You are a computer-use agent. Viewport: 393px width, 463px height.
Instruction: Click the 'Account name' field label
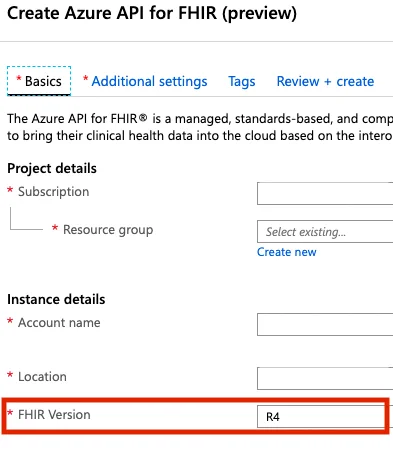coord(59,323)
